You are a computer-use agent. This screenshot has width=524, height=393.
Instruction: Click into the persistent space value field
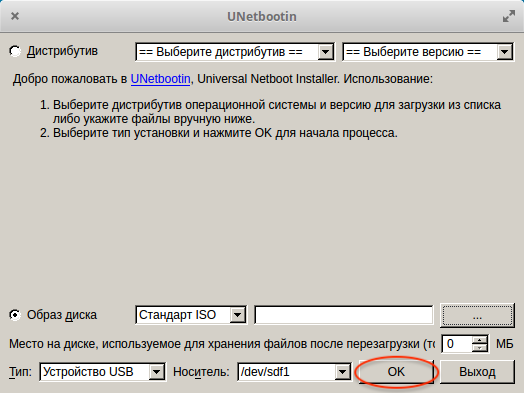coord(457,344)
